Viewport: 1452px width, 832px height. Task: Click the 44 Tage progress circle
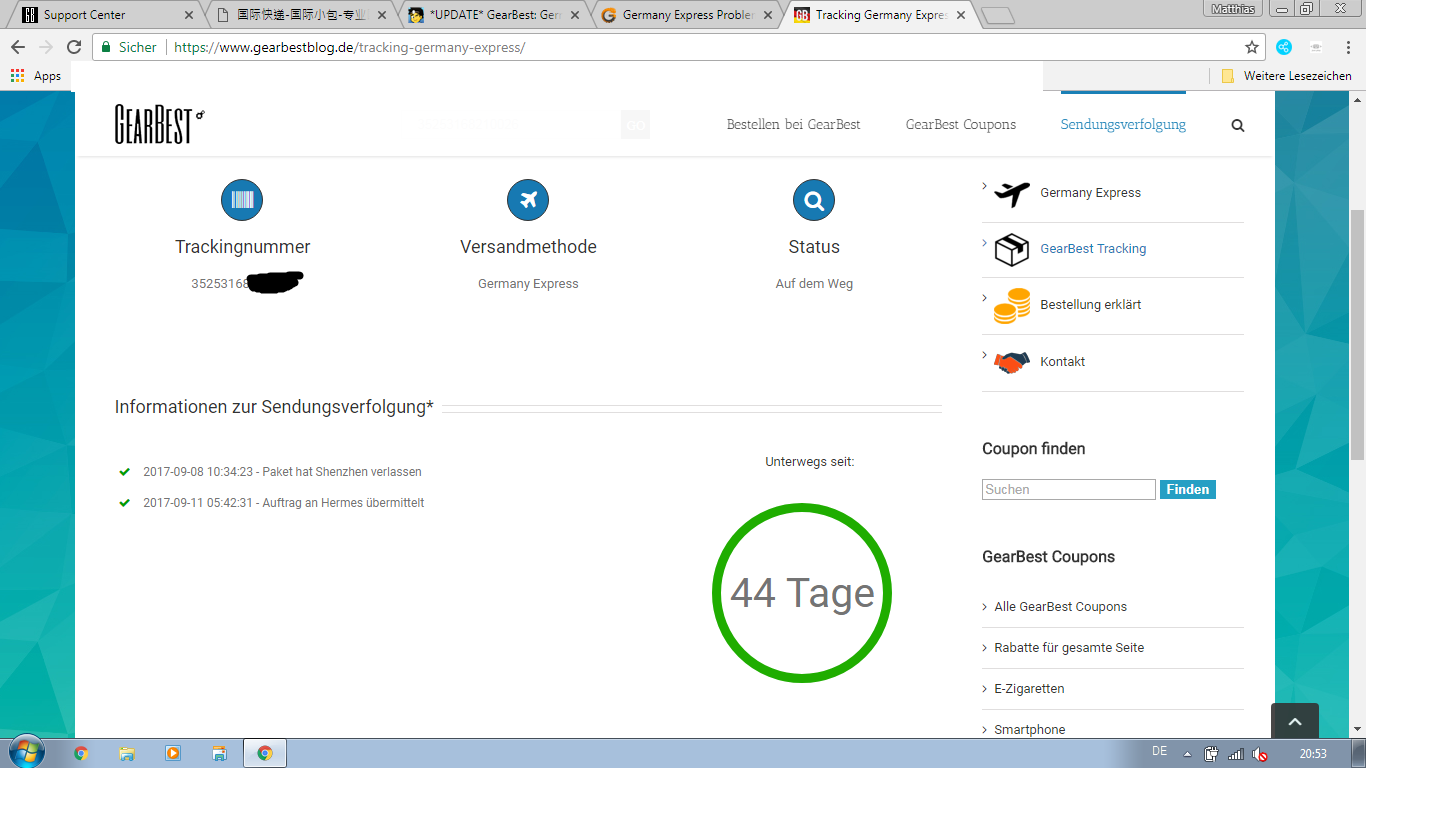(x=802, y=593)
